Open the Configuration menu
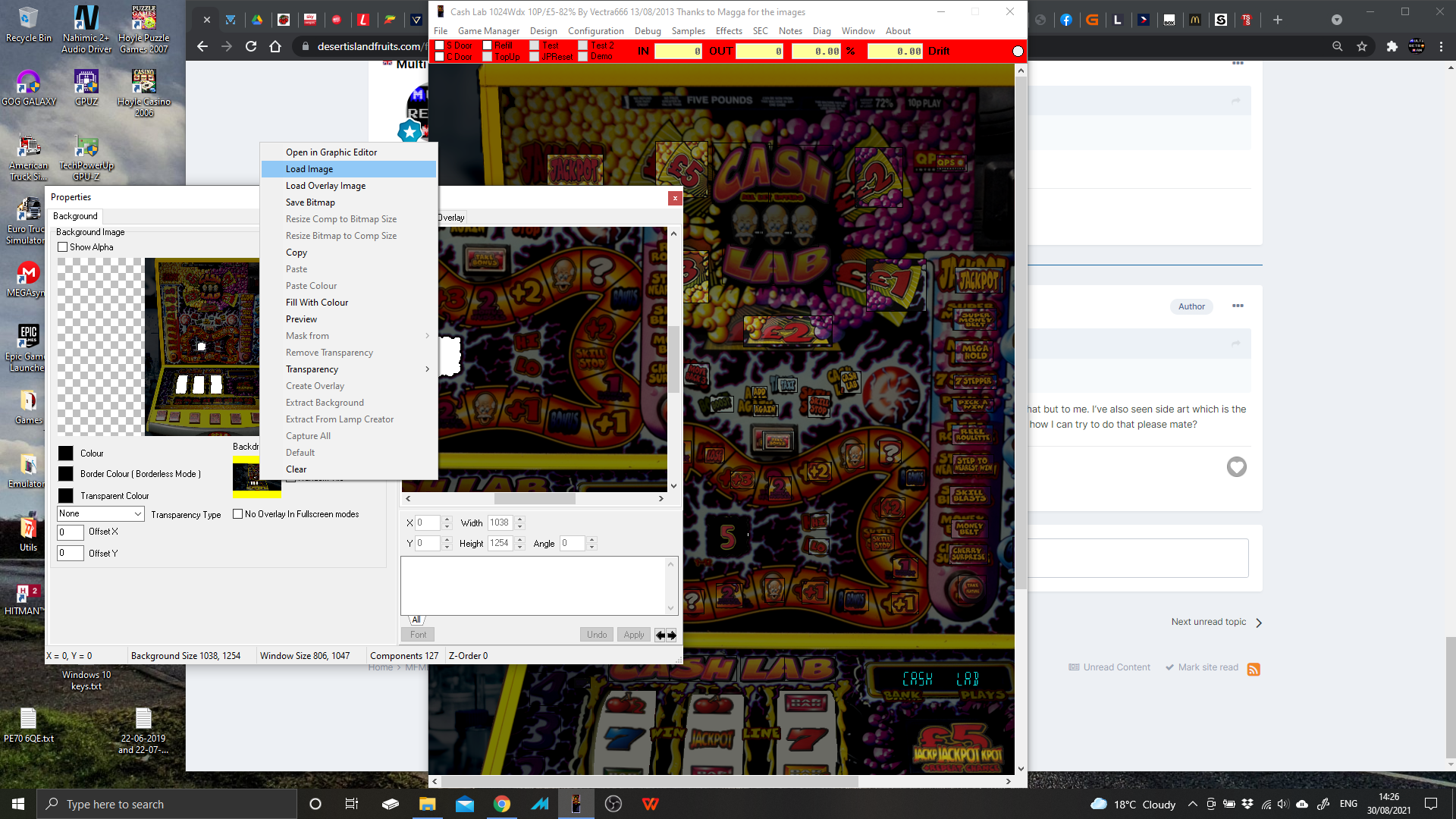The image size is (1456, 819). point(595,31)
